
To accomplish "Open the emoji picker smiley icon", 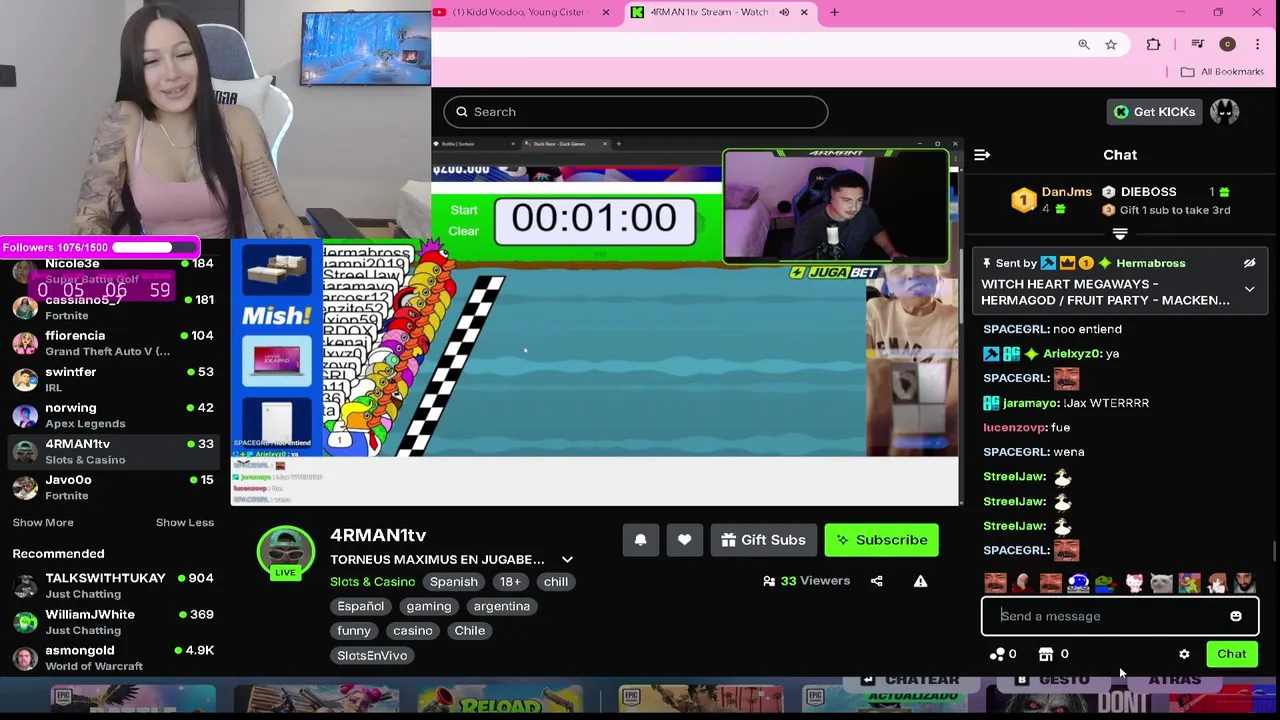I will coord(1236,616).
